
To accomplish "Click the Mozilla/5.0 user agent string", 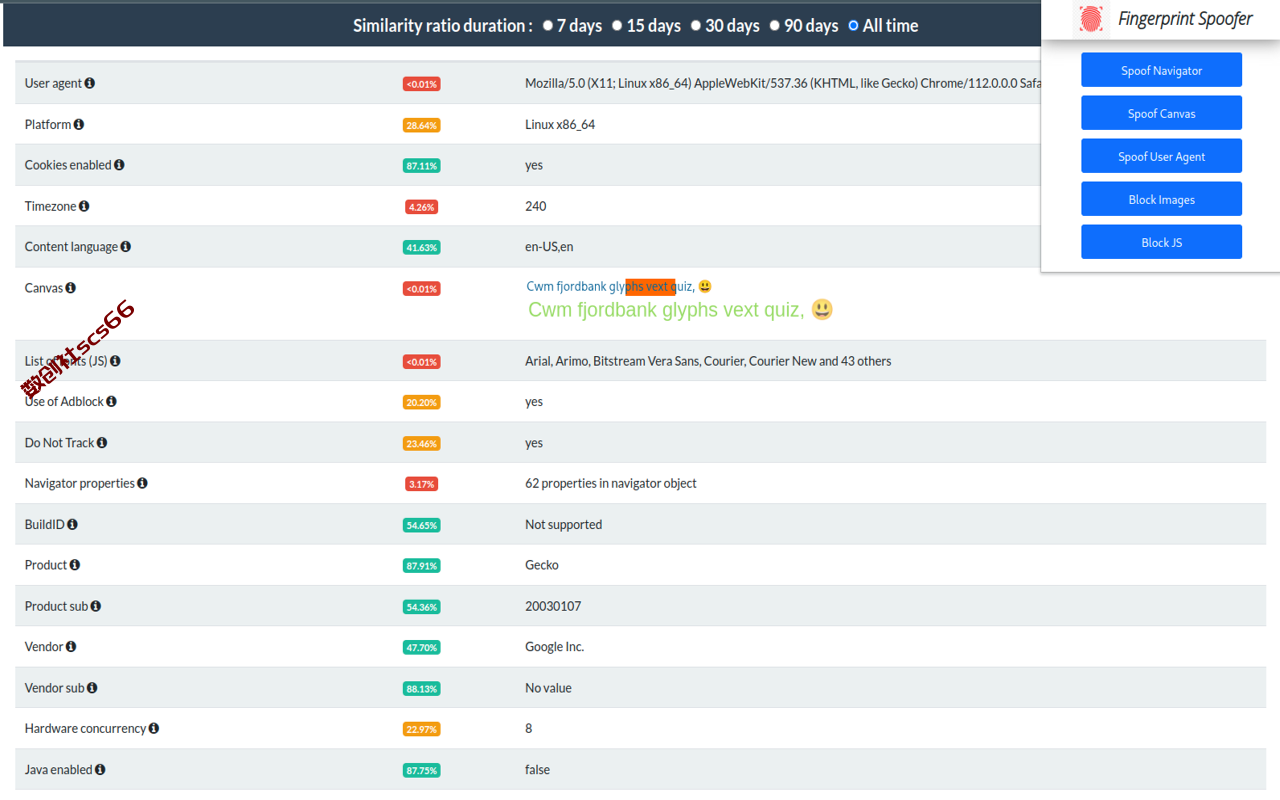I will coord(783,83).
